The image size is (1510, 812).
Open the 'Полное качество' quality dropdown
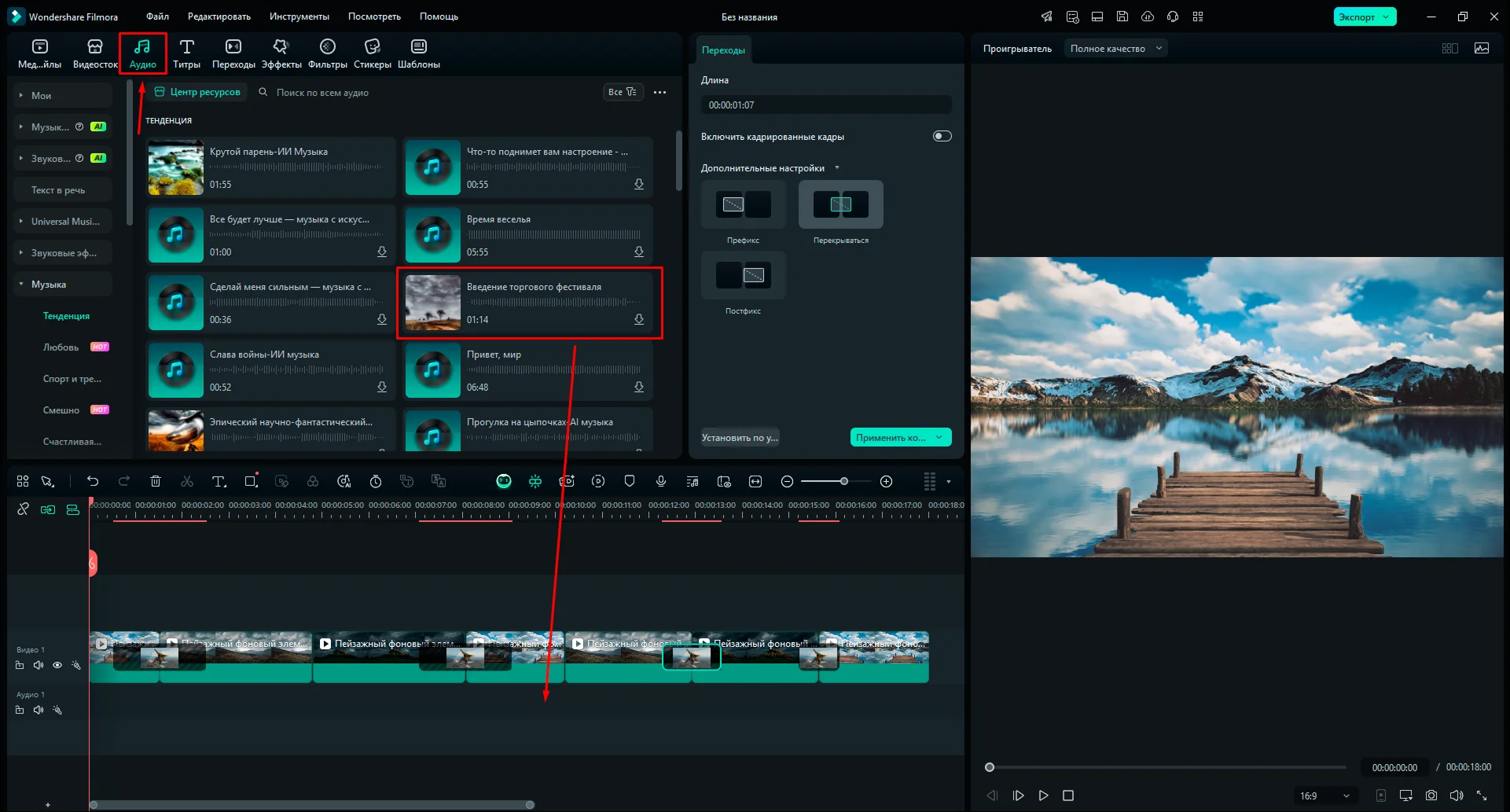(1115, 49)
